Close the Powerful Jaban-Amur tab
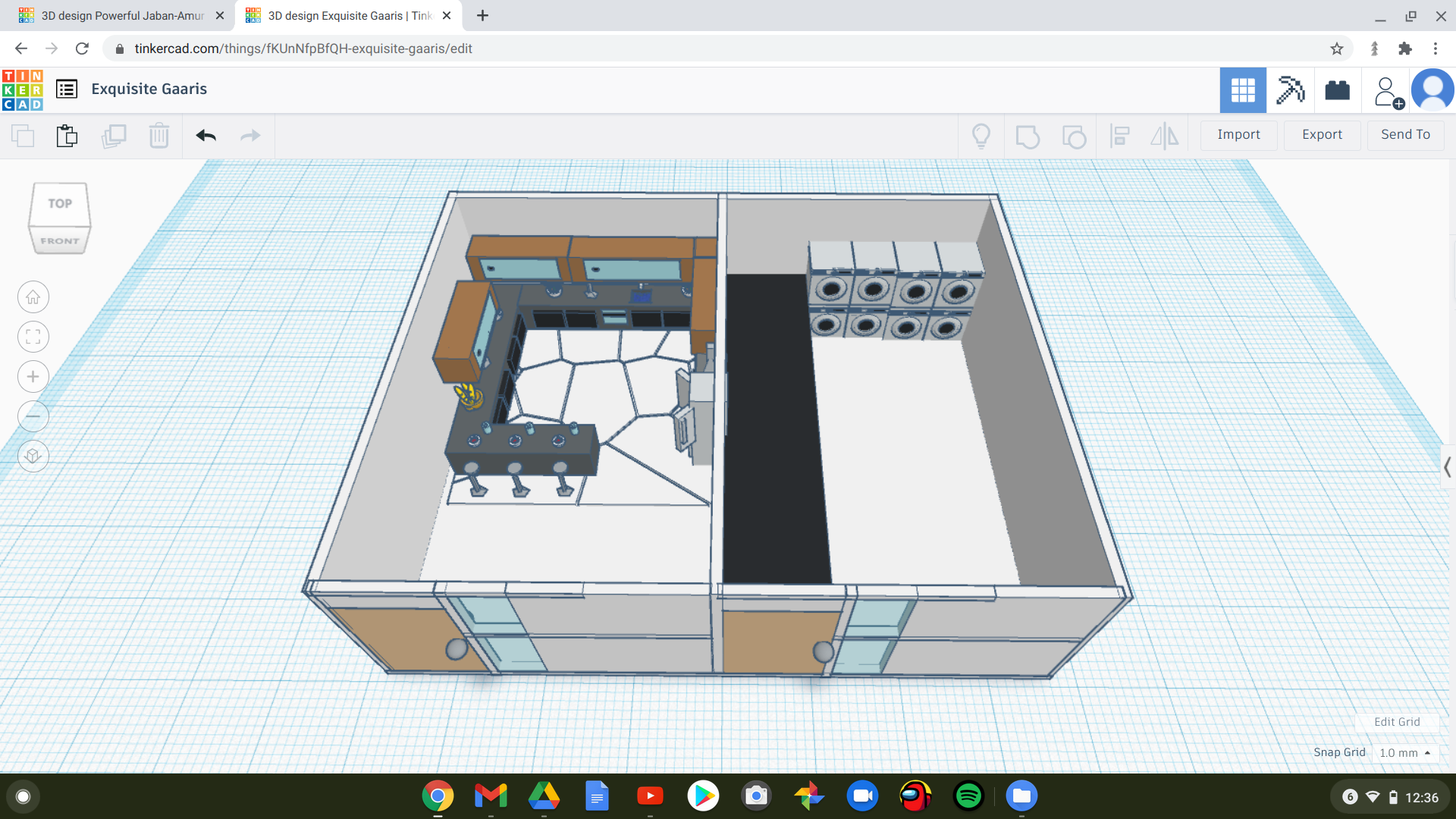The image size is (1456, 819). pos(220,15)
